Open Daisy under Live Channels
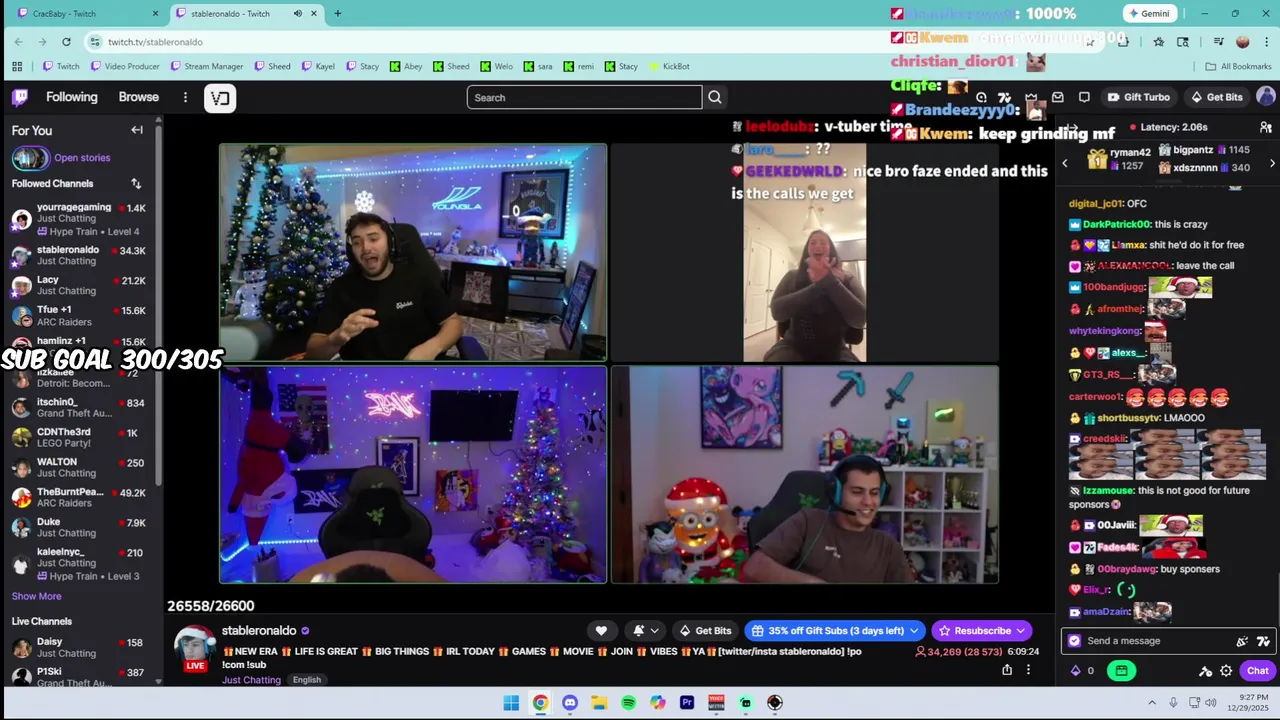Viewport: 1280px width, 720px height. (80, 647)
